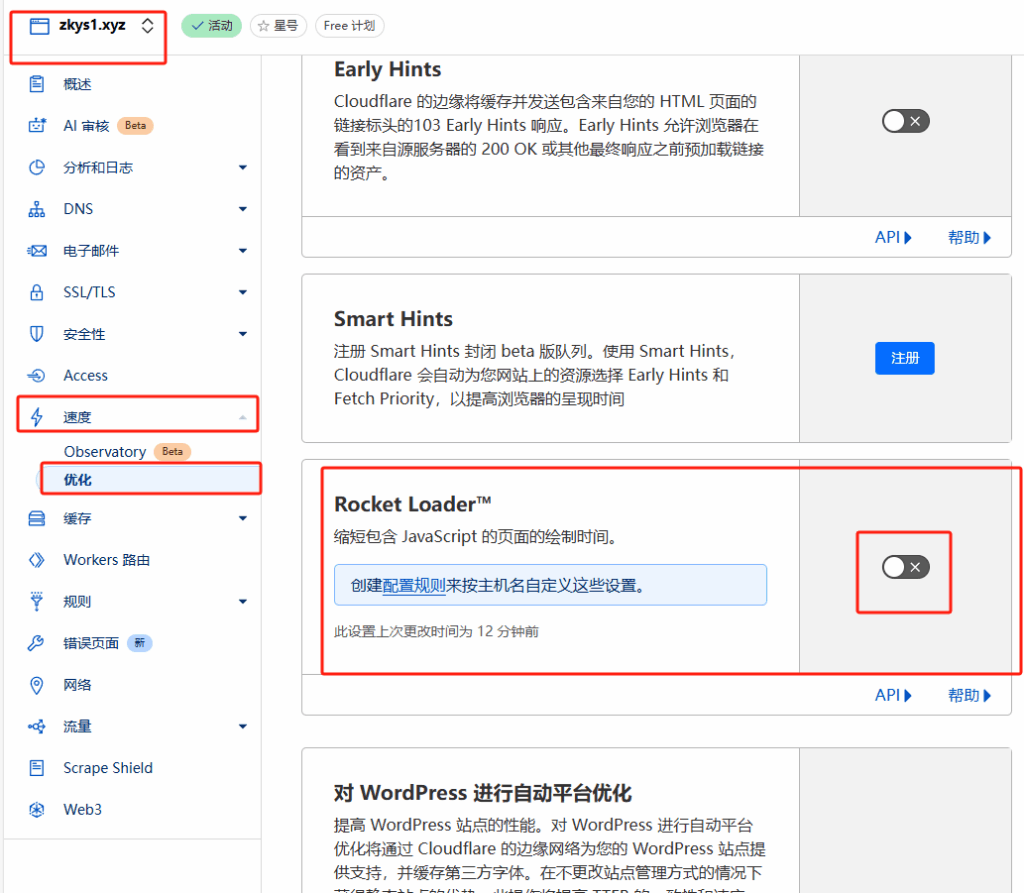Click the 流量 routing nodes icon

point(37,726)
